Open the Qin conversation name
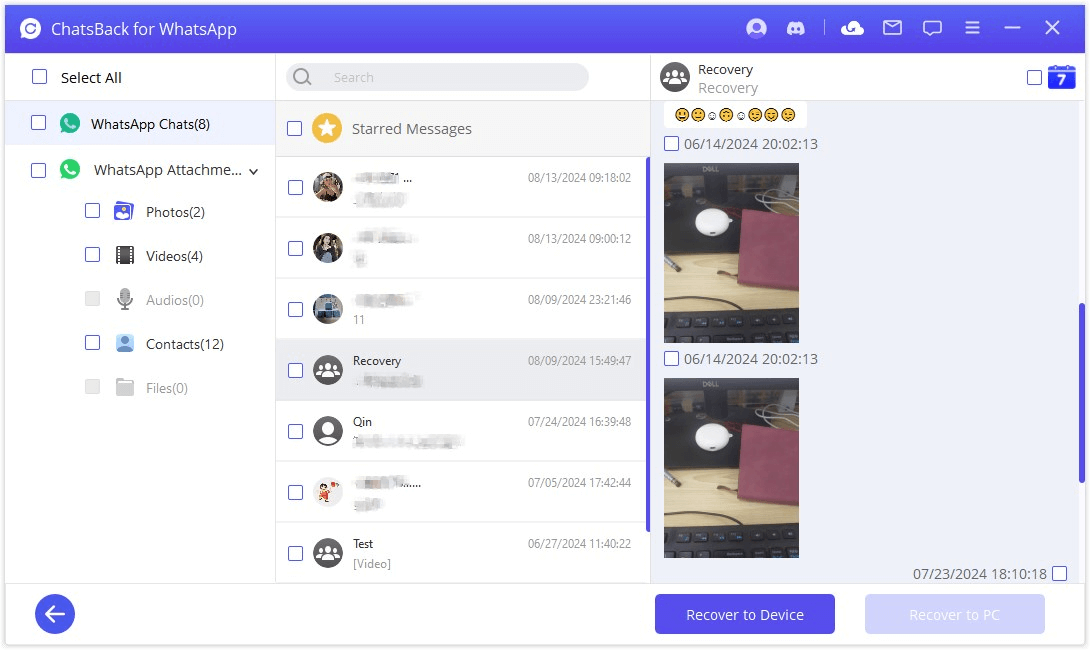The height and width of the screenshot is (650, 1090). click(362, 422)
